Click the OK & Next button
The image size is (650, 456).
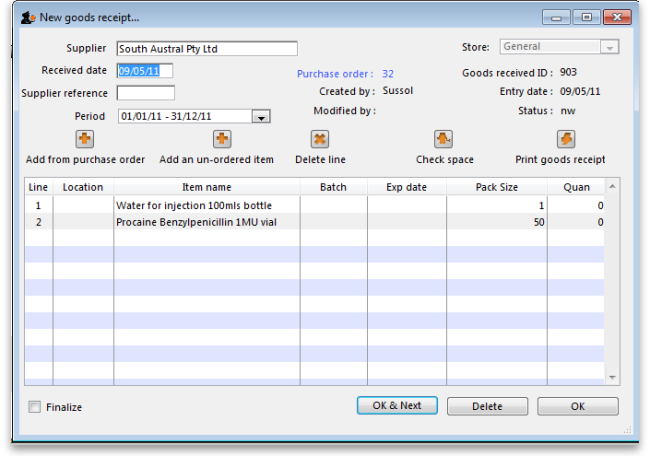(x=397, y=406)
